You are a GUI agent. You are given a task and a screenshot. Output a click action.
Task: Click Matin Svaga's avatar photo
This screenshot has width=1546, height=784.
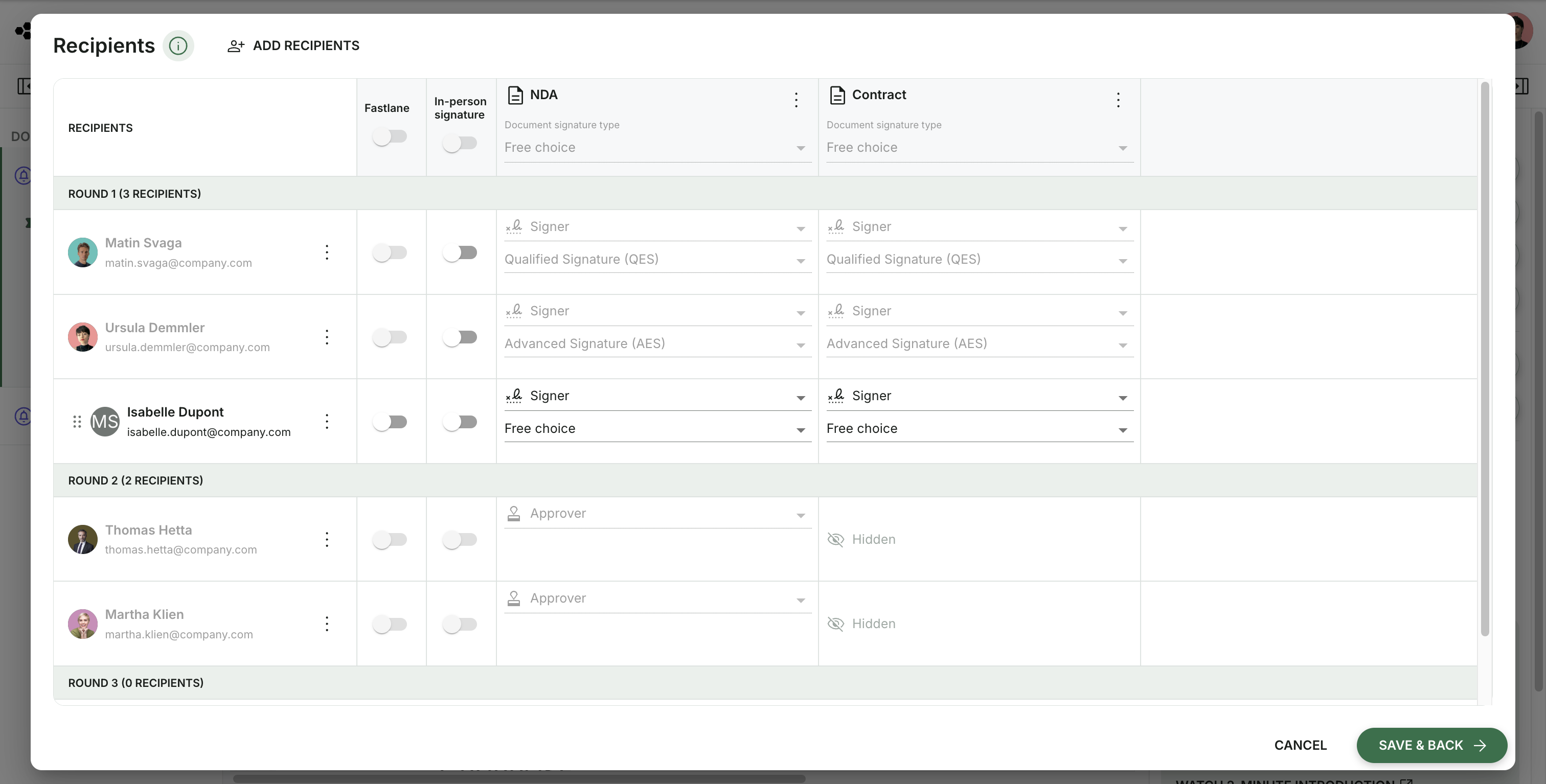pyautogui.click(x=83, y=252)
